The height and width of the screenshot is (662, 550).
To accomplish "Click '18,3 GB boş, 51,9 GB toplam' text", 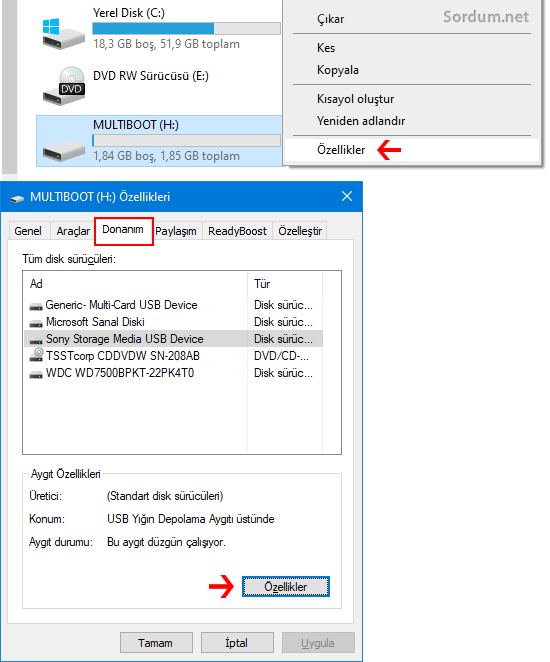I will 166,44.
